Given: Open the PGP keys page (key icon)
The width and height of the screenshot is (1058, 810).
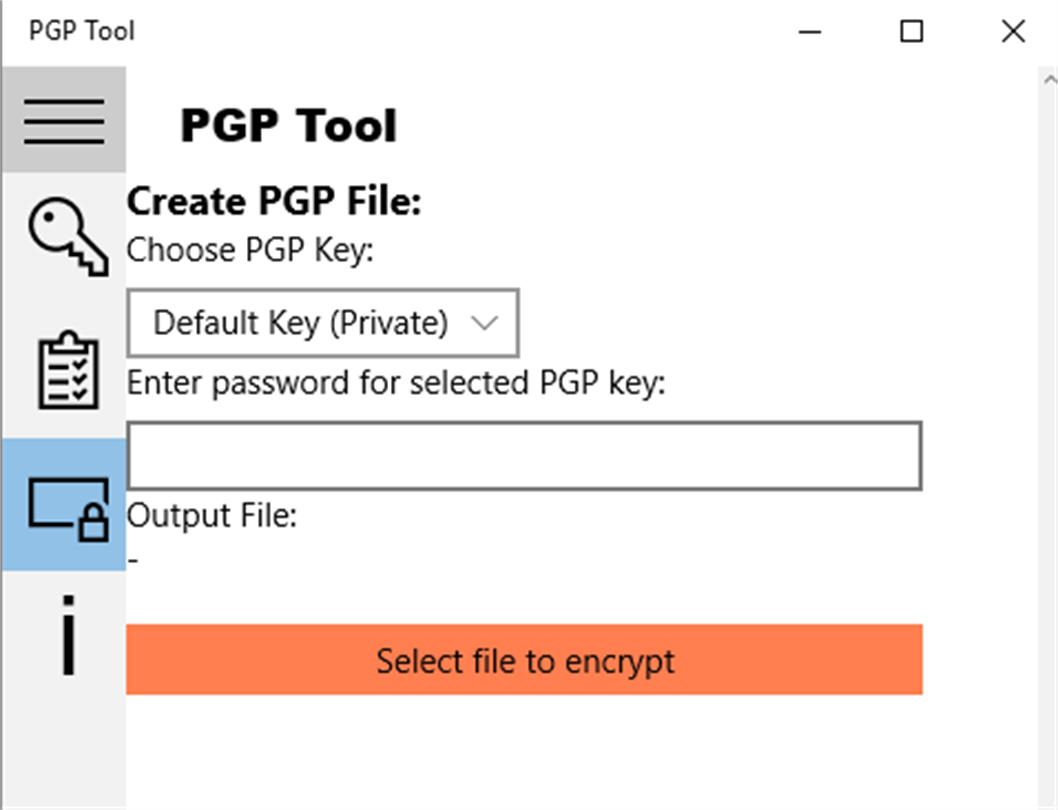Looking at the screenshot, I should [66, 237].
